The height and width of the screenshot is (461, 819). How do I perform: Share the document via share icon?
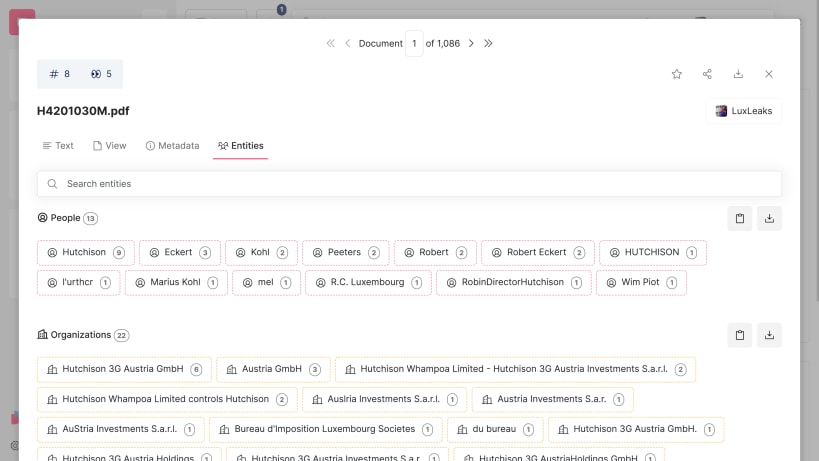click(707, 74)
